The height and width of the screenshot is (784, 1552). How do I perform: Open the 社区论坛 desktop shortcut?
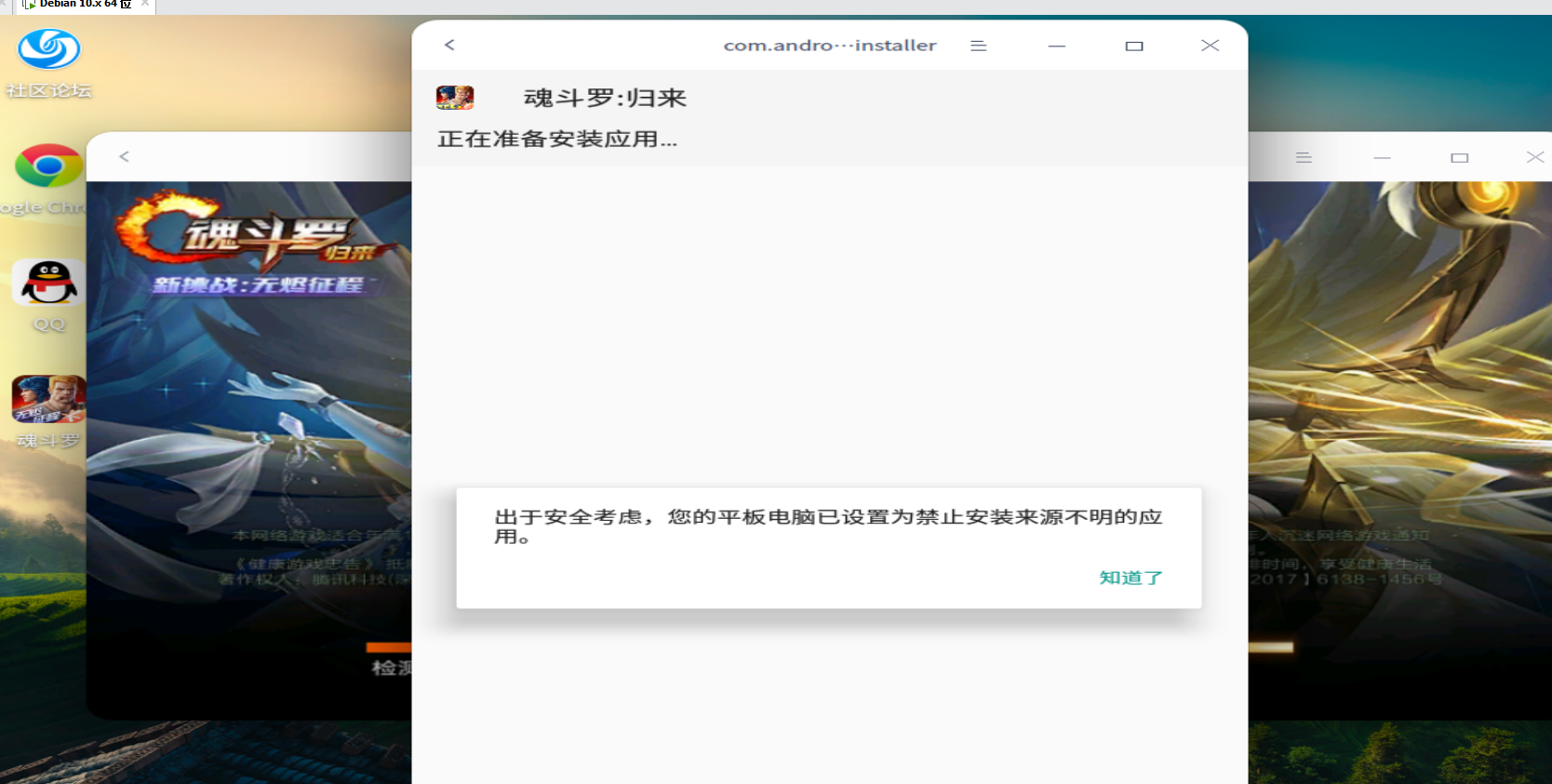pos(49,61)
